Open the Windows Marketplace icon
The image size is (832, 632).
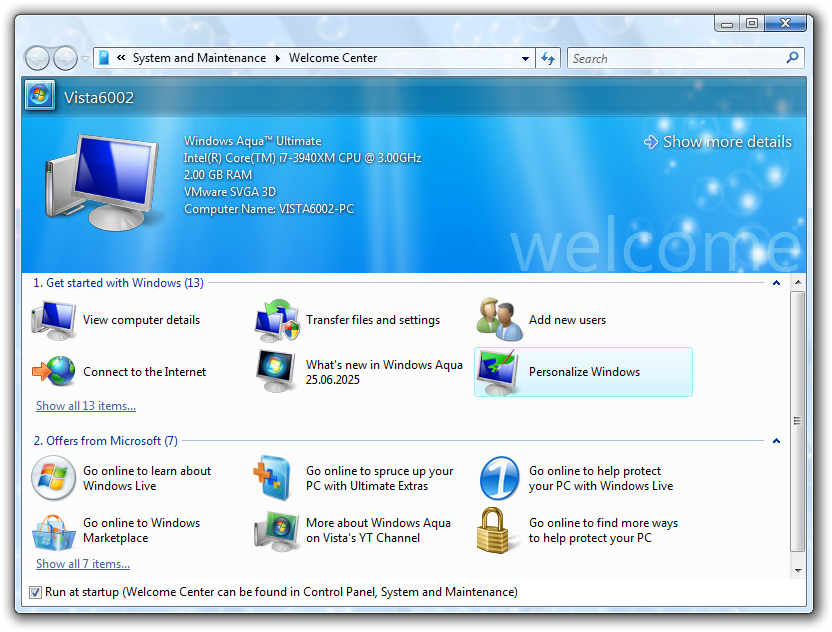coord(54,530)
